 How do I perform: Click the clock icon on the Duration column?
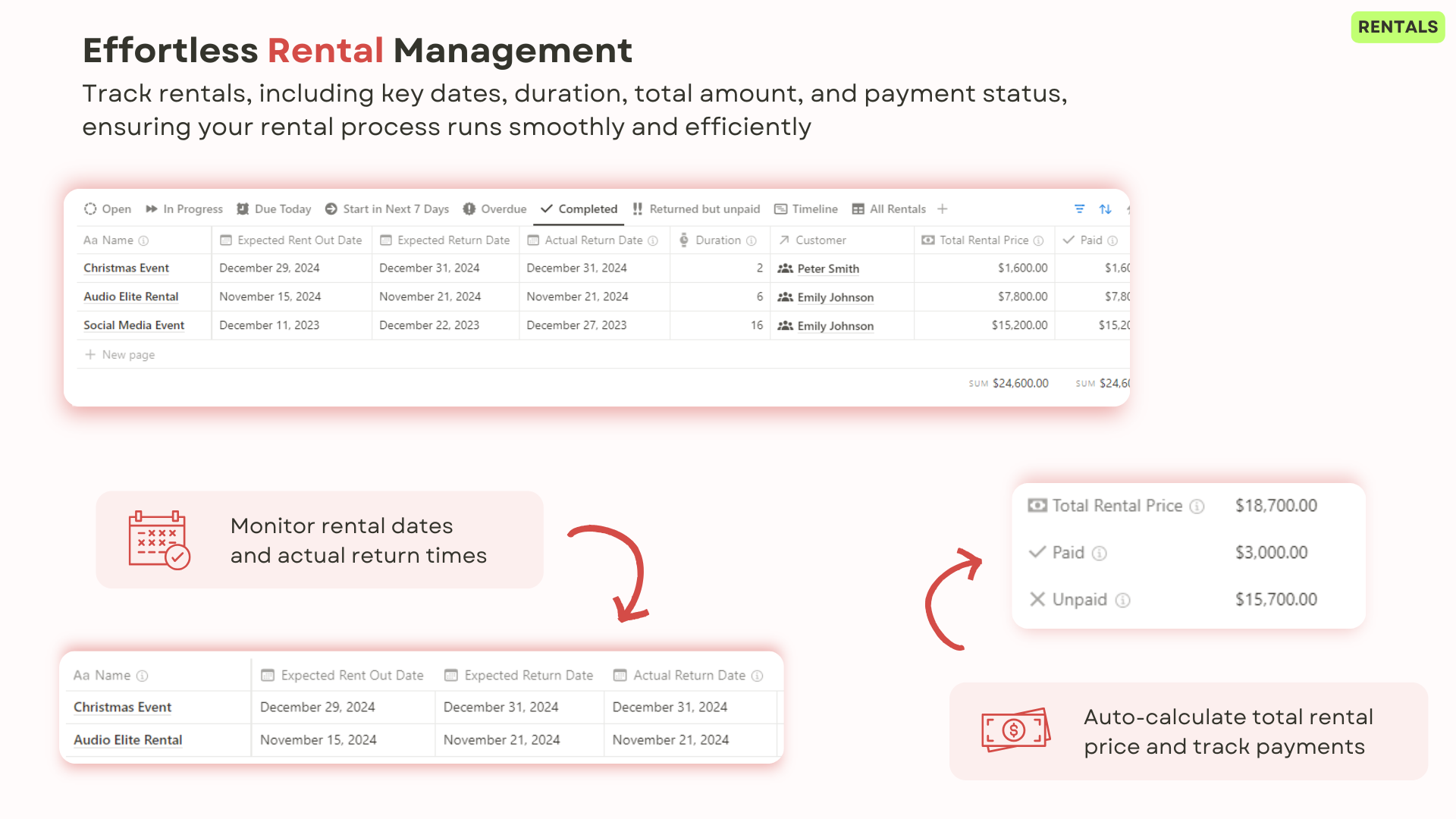(684, 240)
